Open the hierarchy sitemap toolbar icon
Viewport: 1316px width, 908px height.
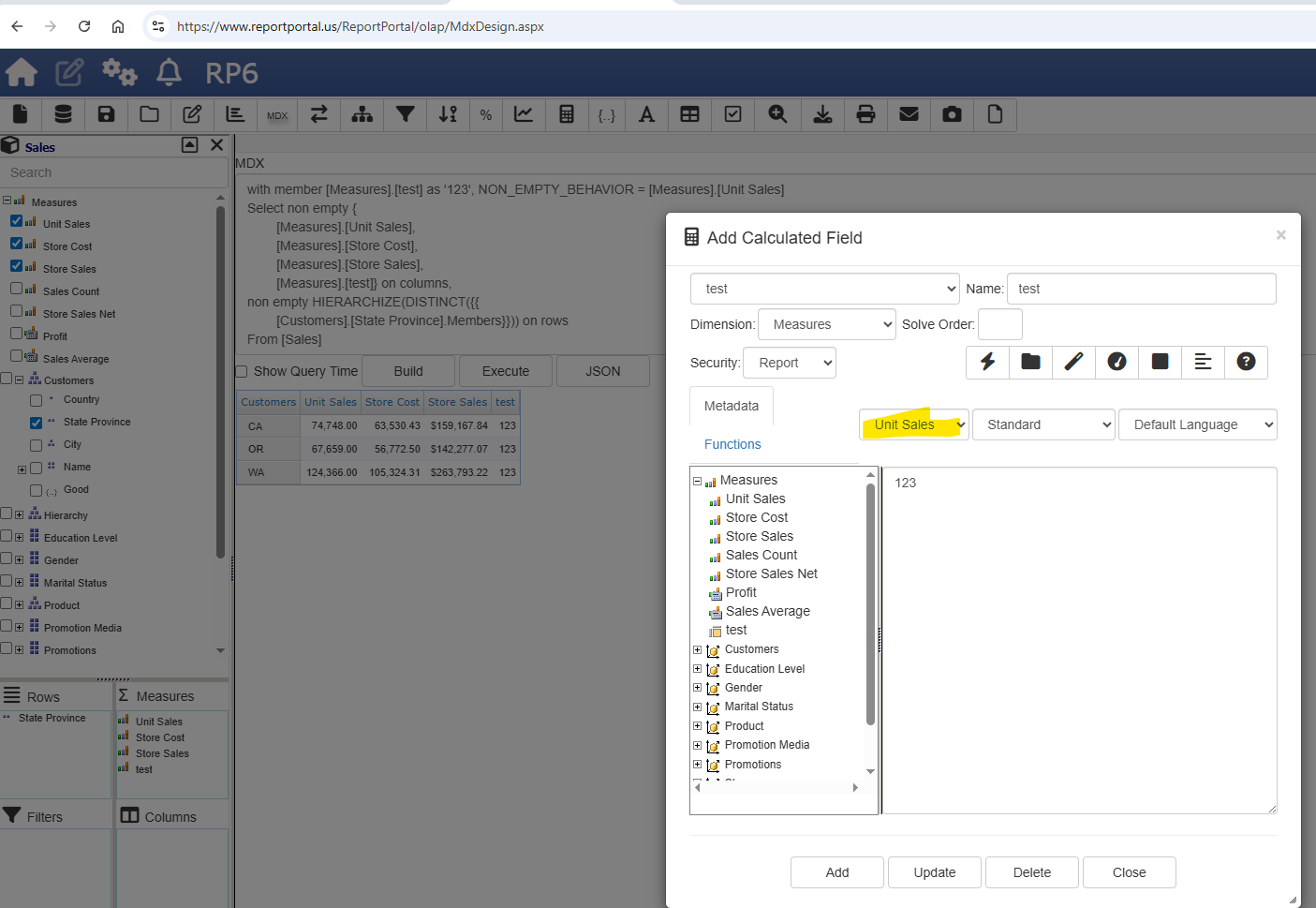(362, 114)
